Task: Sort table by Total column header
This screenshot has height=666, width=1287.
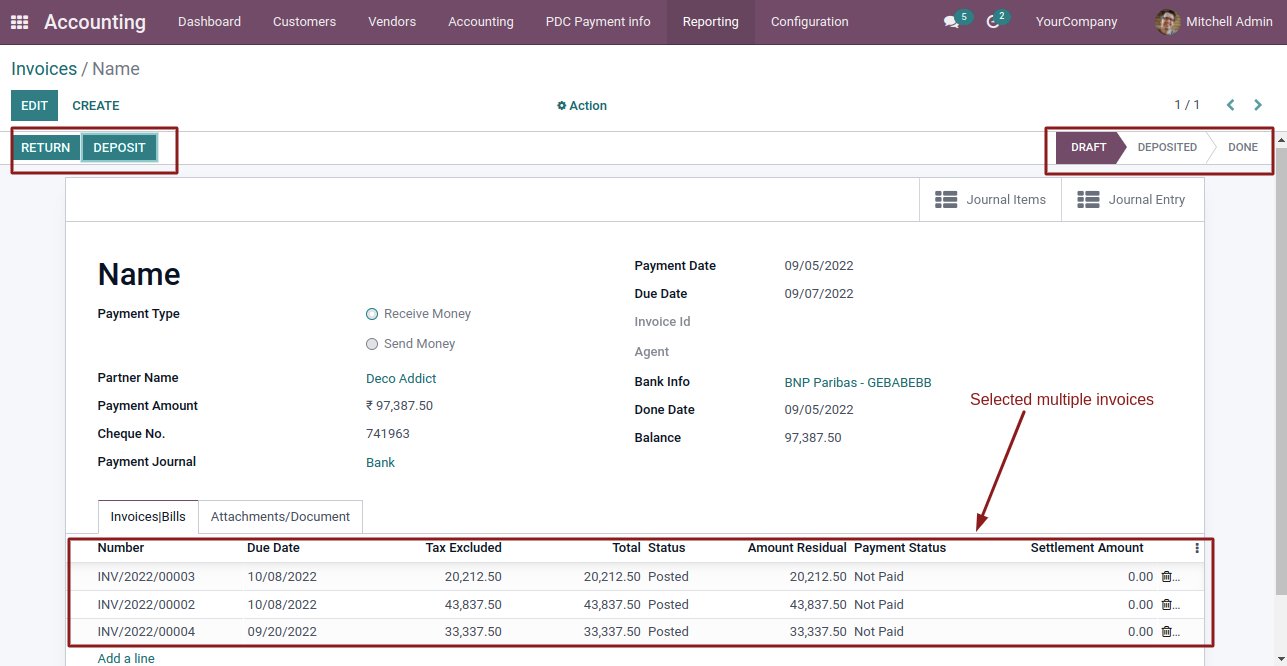Action: [x=626, y=548]
